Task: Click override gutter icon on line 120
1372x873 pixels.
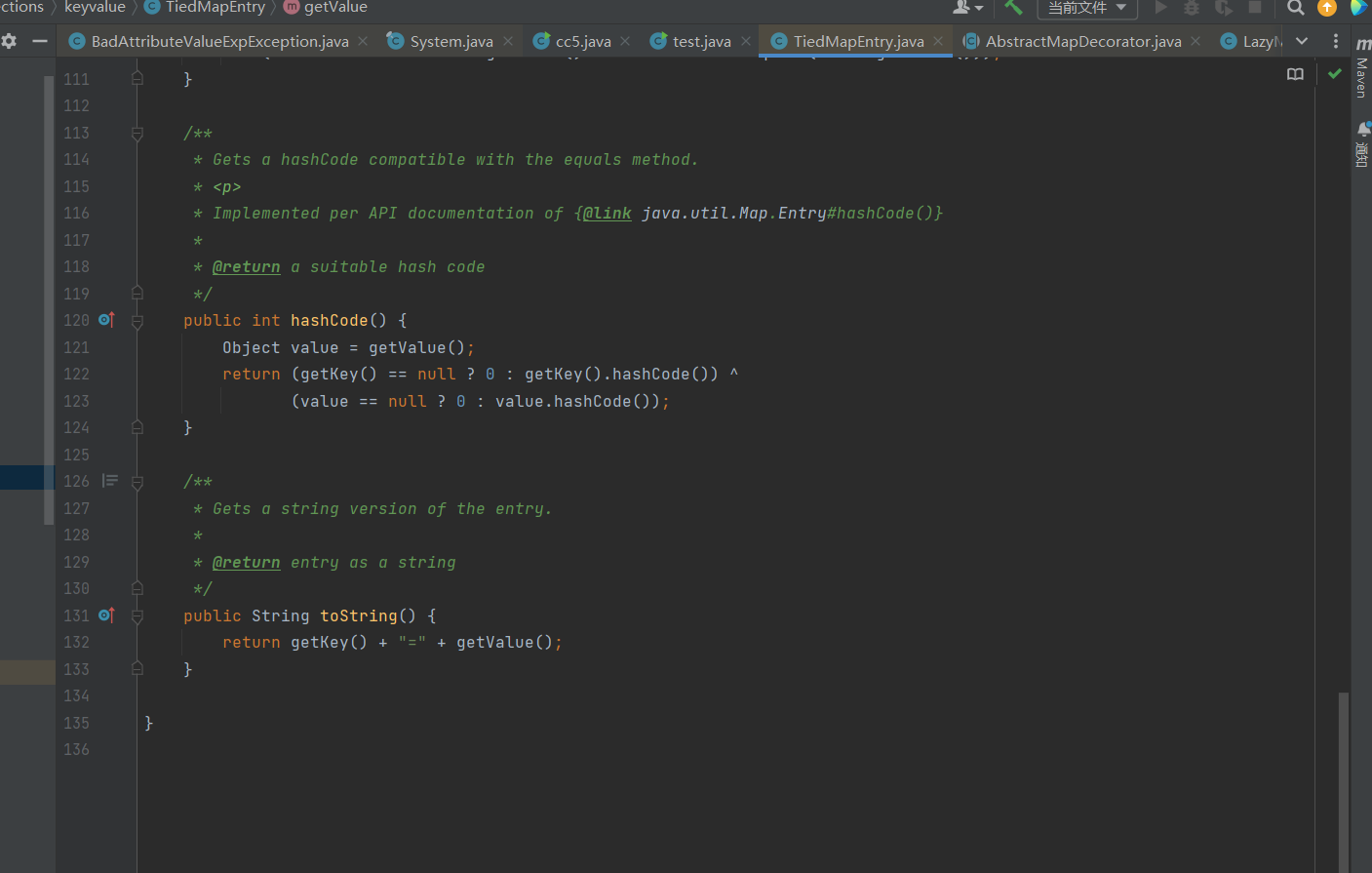Action: click(106, 320)
